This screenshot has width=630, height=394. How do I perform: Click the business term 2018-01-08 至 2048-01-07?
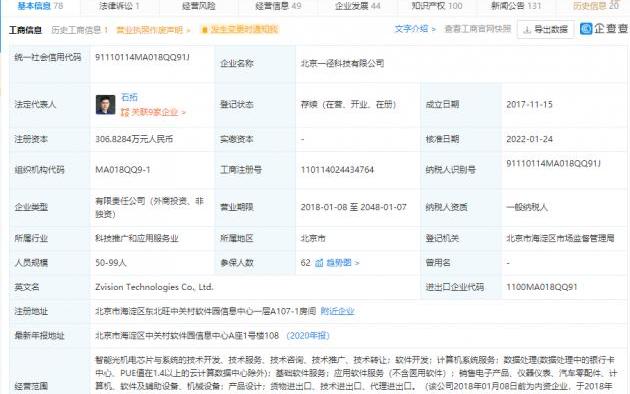pos(353,207)
